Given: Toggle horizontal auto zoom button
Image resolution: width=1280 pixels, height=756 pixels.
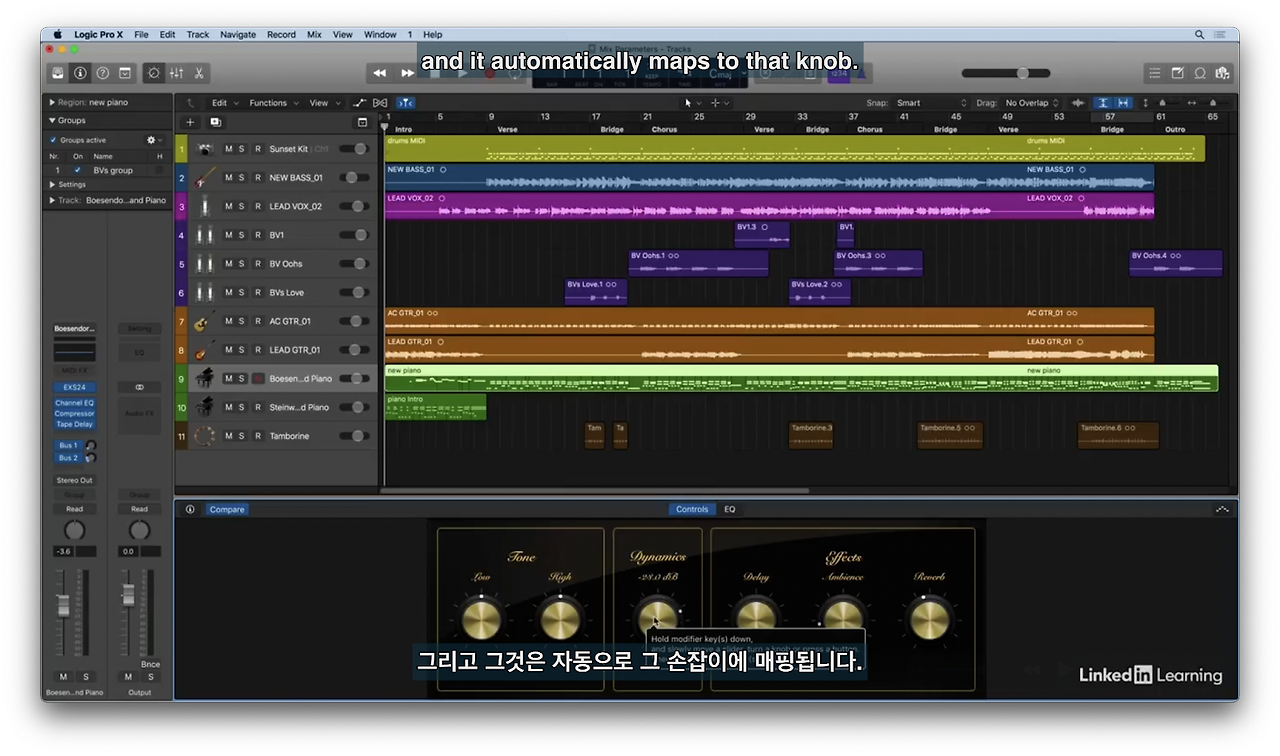Looking at the screenshot, I should point(1123,102).
